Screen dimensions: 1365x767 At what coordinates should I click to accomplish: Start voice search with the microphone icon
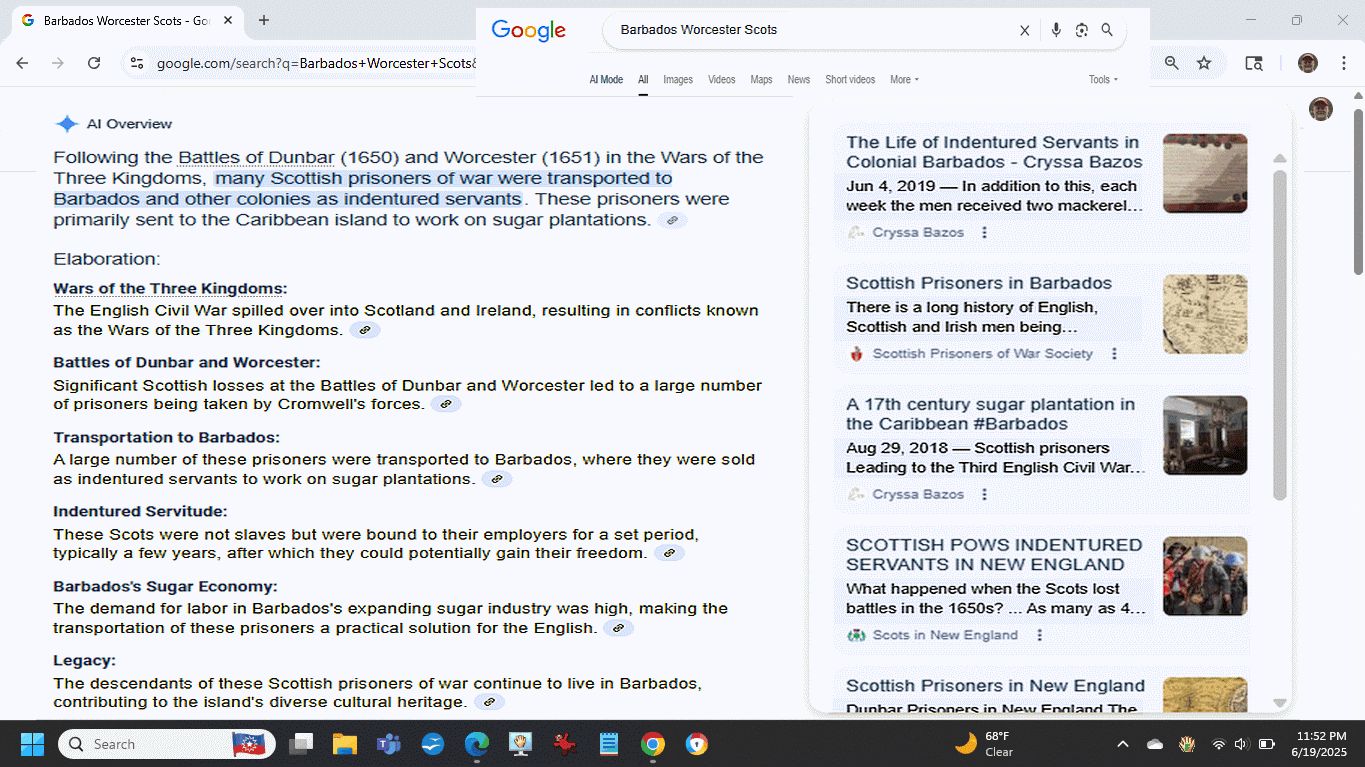(x=1056, y=30)
